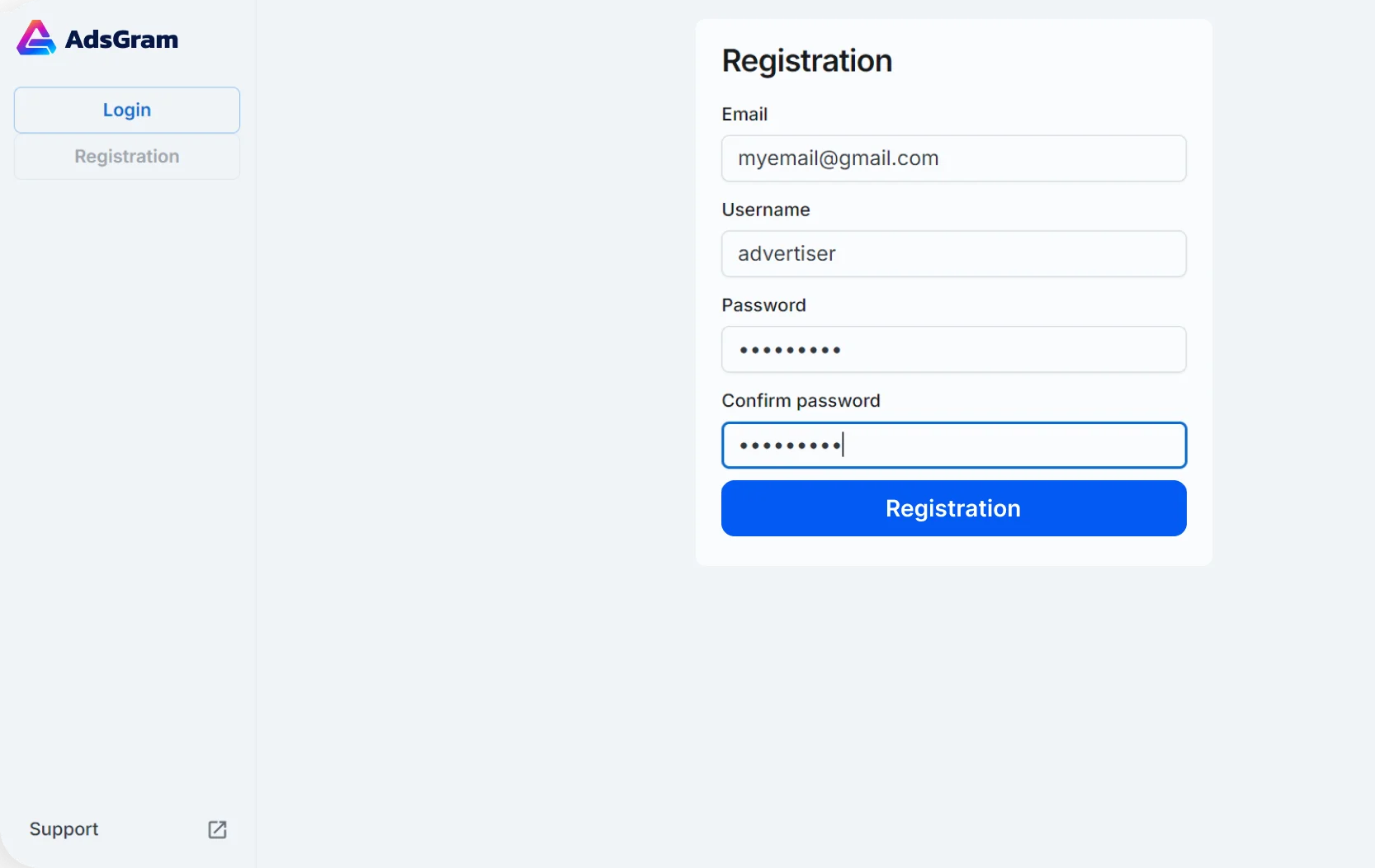Click the Confirm password field
This screenshot has width=1375, height=868.
pos(954,445)
